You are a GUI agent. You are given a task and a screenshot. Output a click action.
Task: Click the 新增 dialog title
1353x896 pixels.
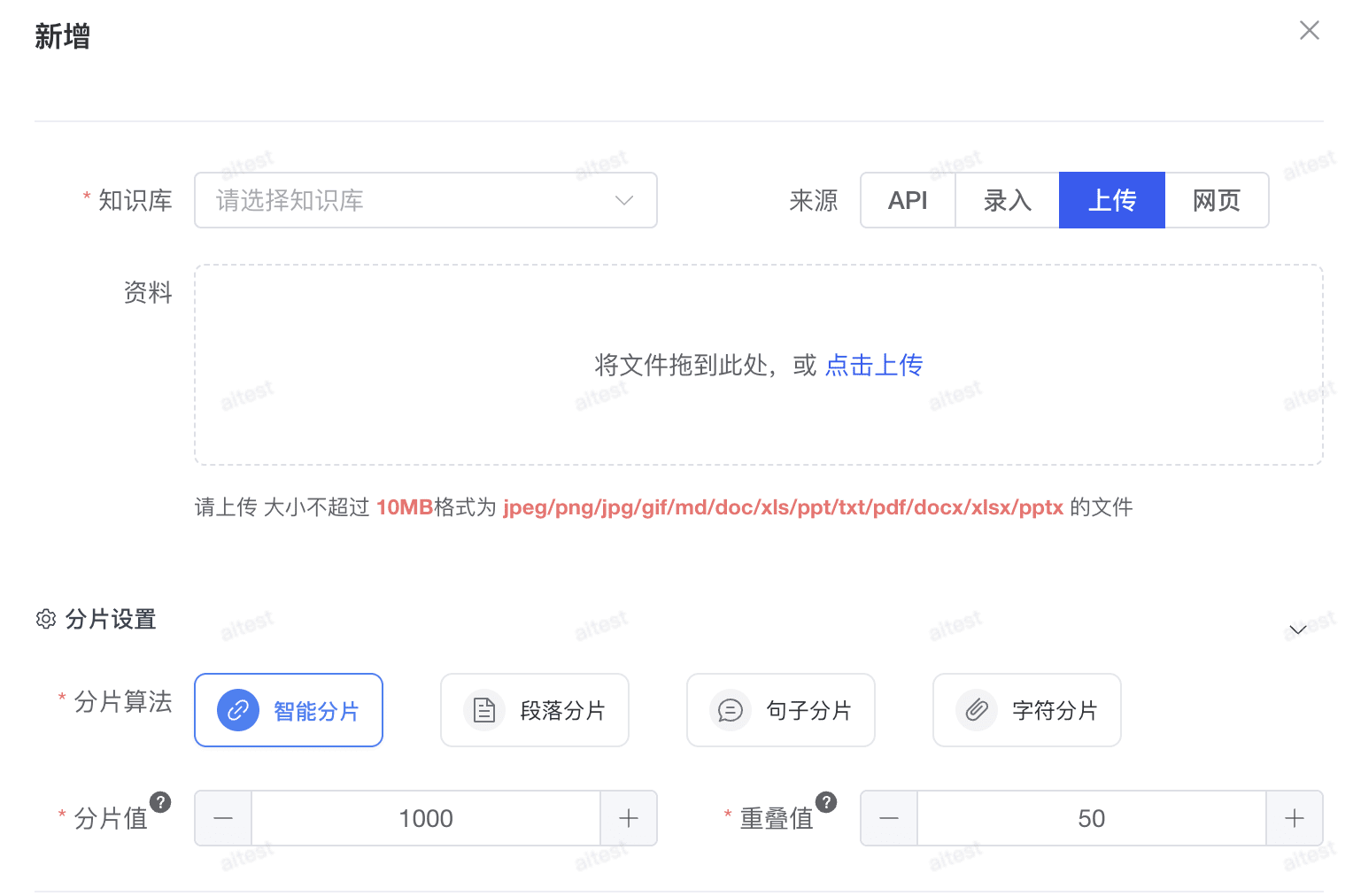[63, 36]
